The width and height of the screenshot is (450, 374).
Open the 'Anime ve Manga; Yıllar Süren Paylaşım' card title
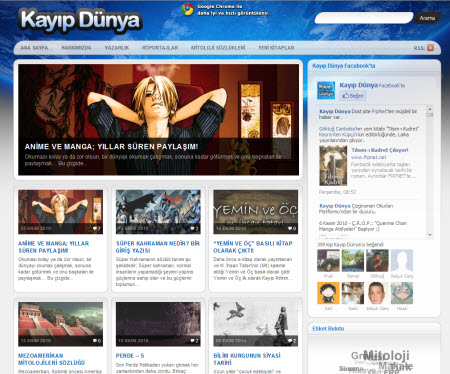(54, 247)
